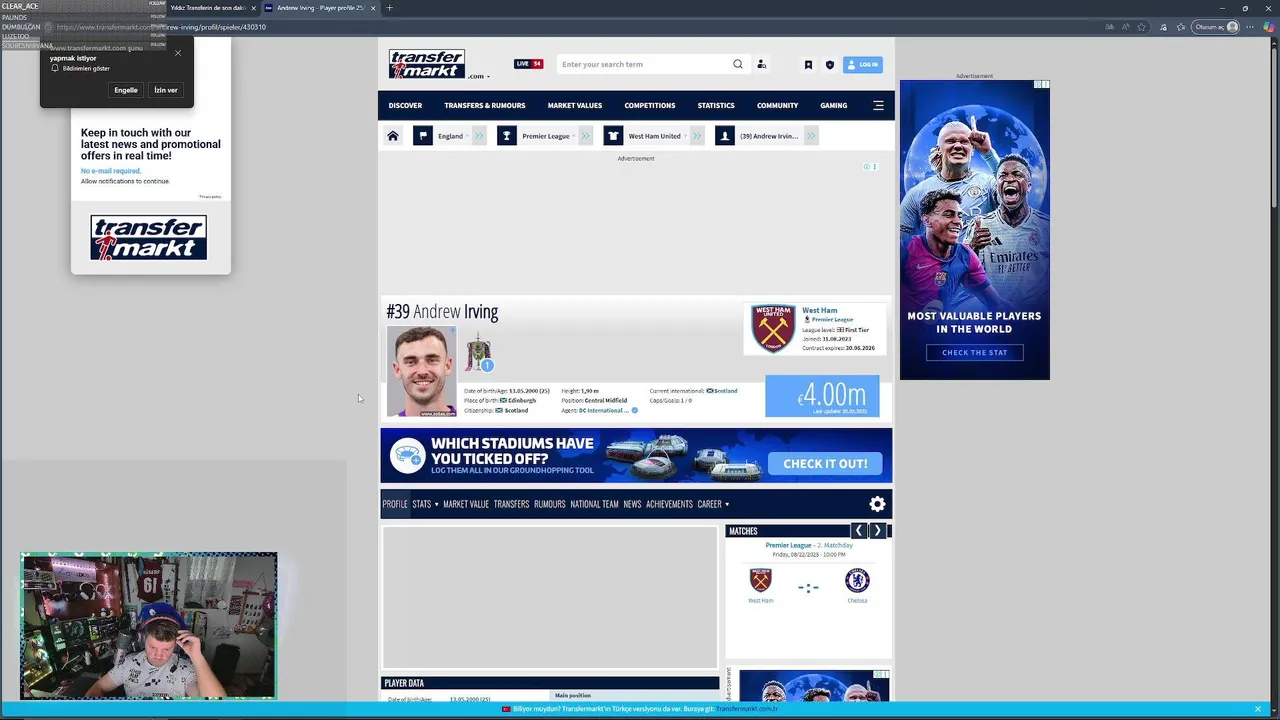The height and width of the screenshot is (720, 1280).
Task: Open the Market Values menu
Action: pyautogui.click(x=575, y=105)
